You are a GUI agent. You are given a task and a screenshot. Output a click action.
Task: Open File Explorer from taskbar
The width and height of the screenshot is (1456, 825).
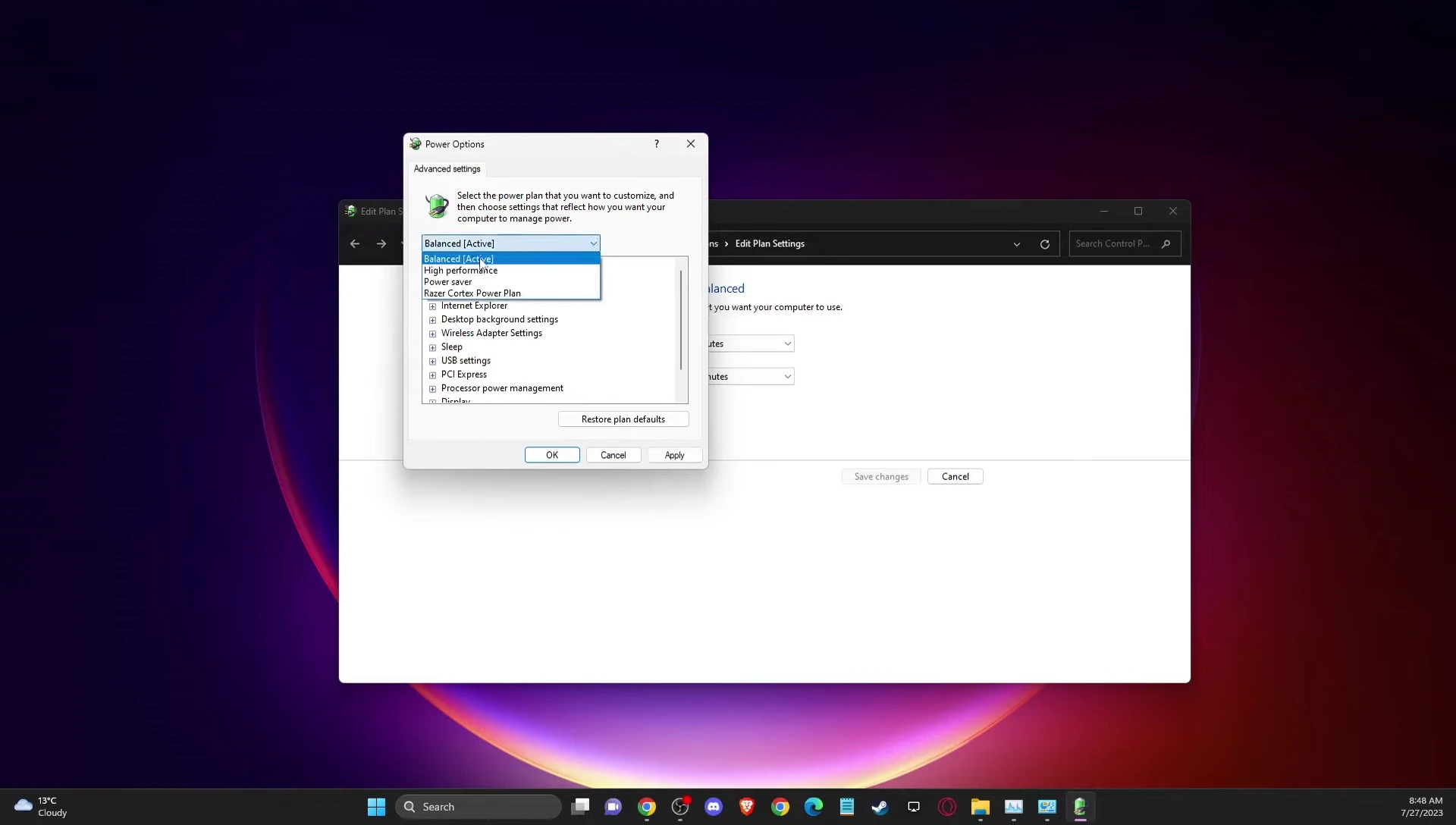981,807
